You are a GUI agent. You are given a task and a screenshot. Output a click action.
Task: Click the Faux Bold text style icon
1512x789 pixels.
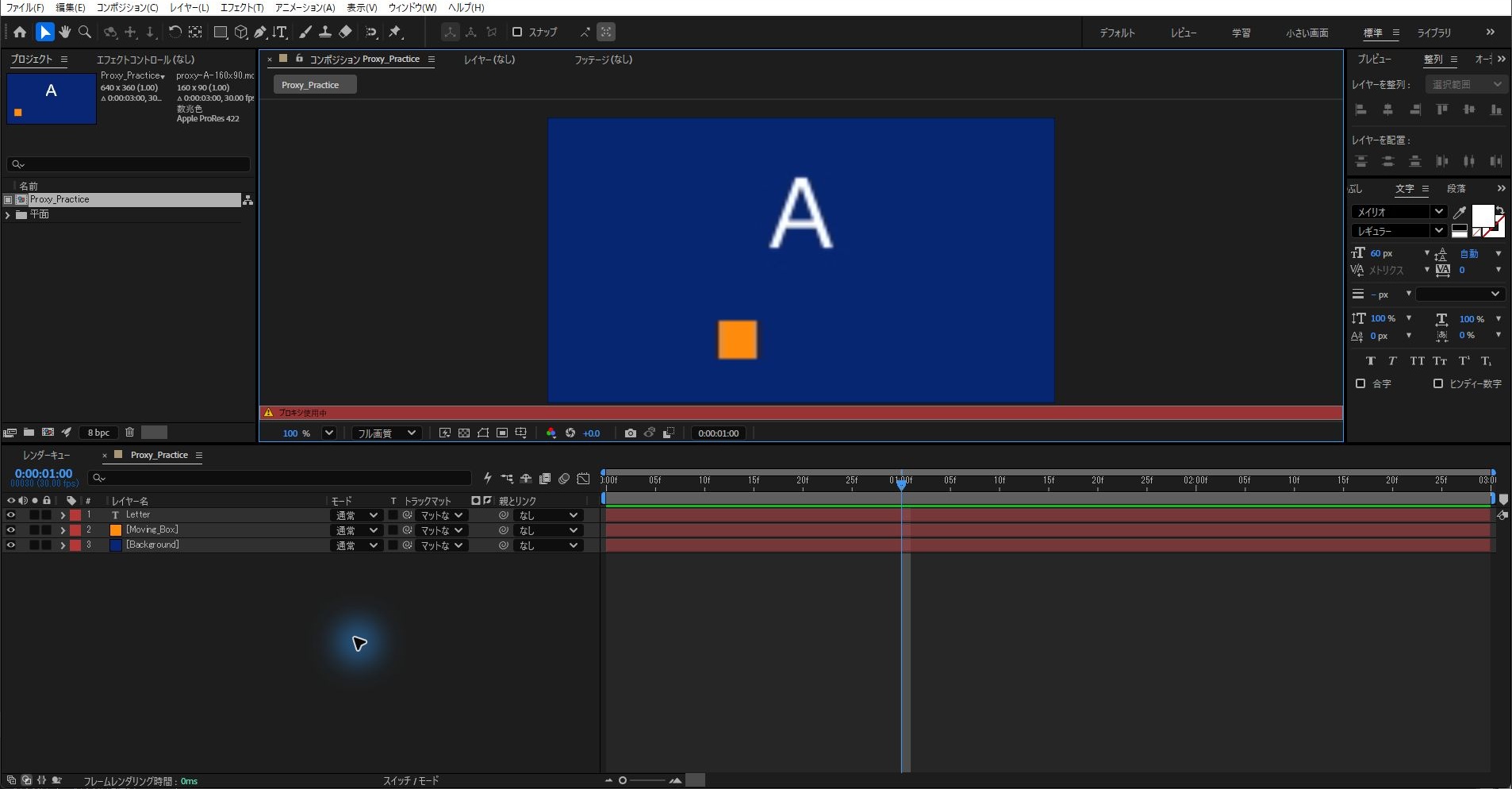pyautogui.click(x=1370, y=360)
